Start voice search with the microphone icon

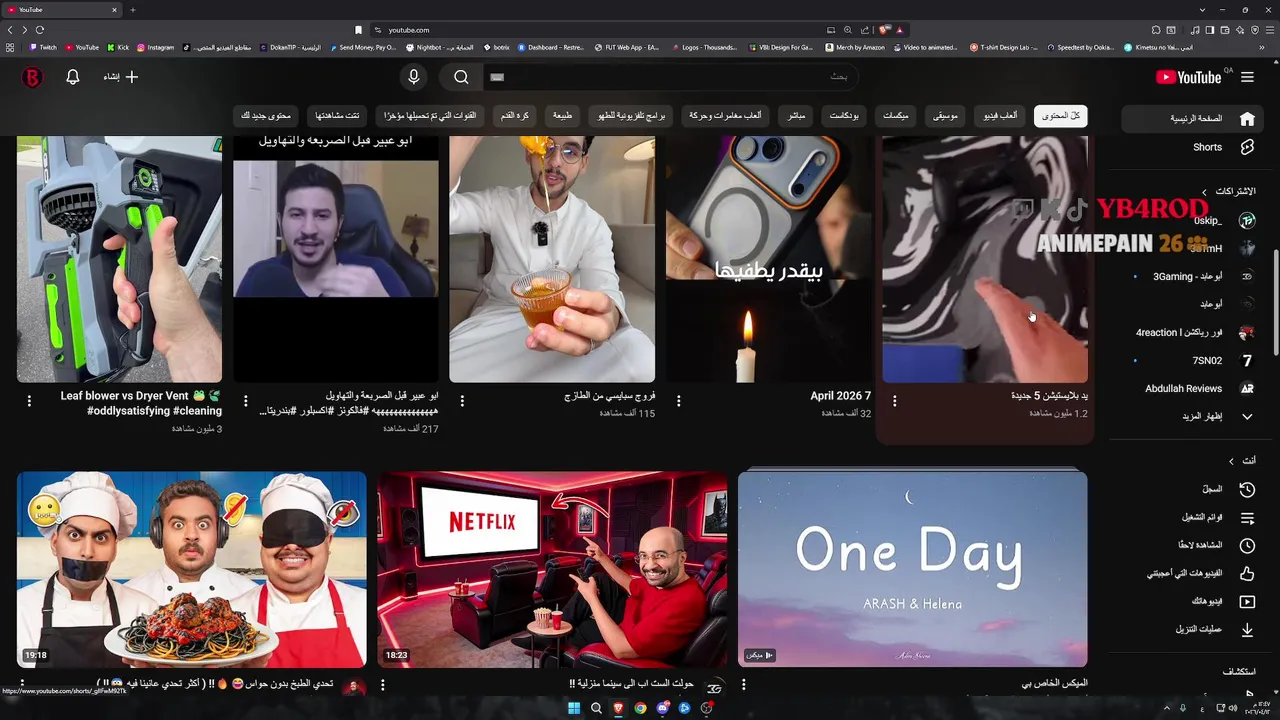tap(413, 77)
